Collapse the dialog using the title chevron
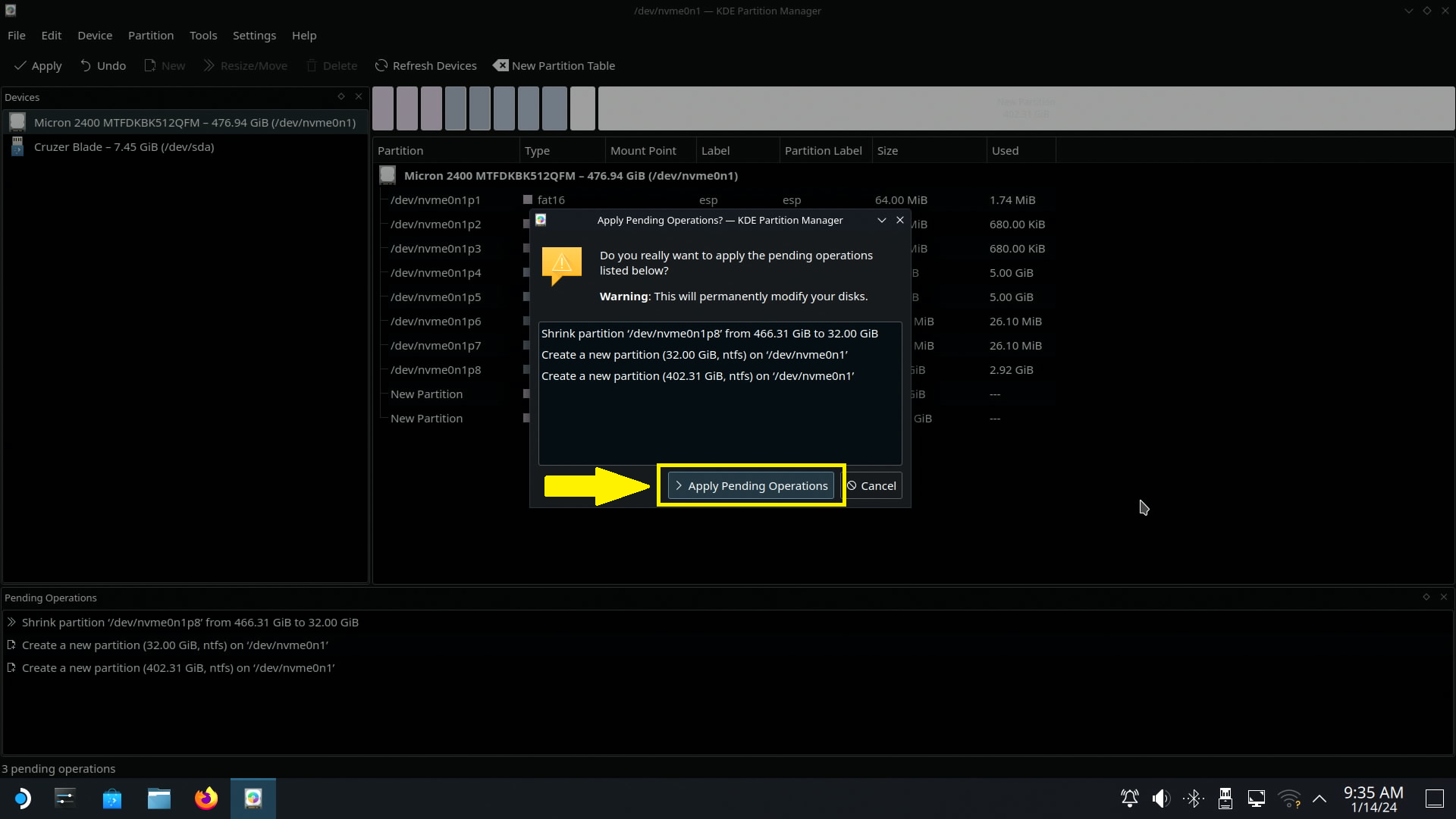The height and width of the screenshot is (819, 1456). (x=882, y=220)
